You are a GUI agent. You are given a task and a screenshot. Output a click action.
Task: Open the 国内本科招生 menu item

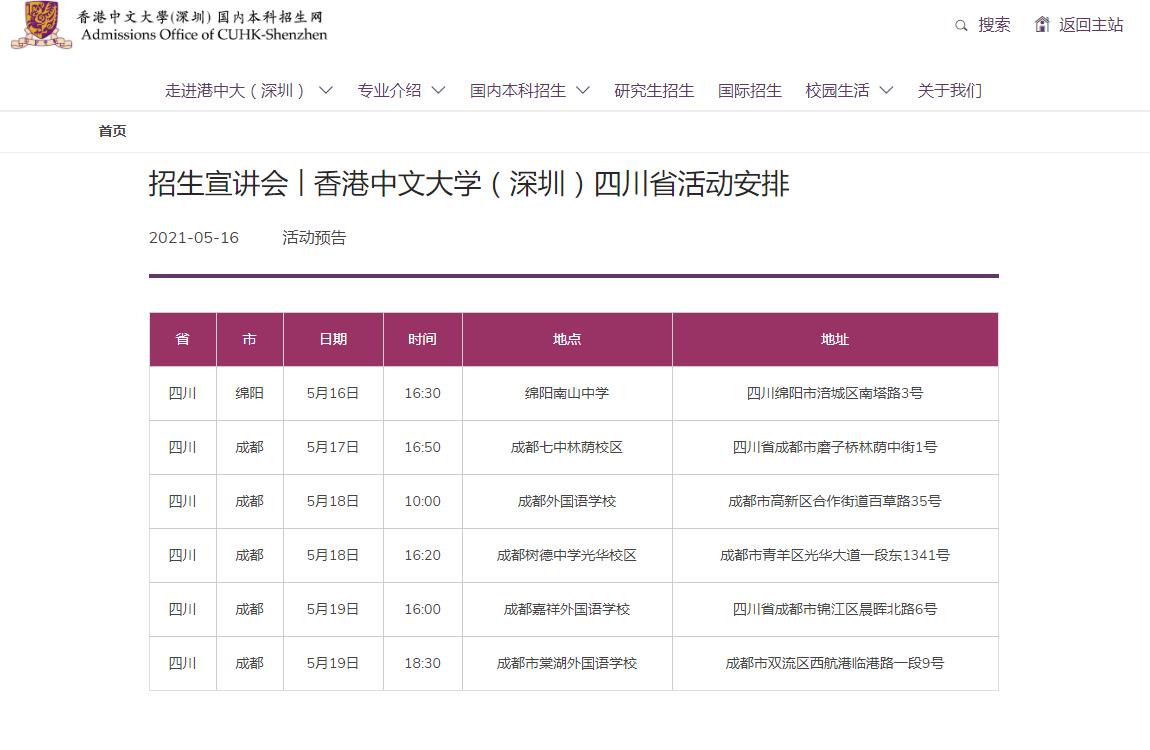517,90
